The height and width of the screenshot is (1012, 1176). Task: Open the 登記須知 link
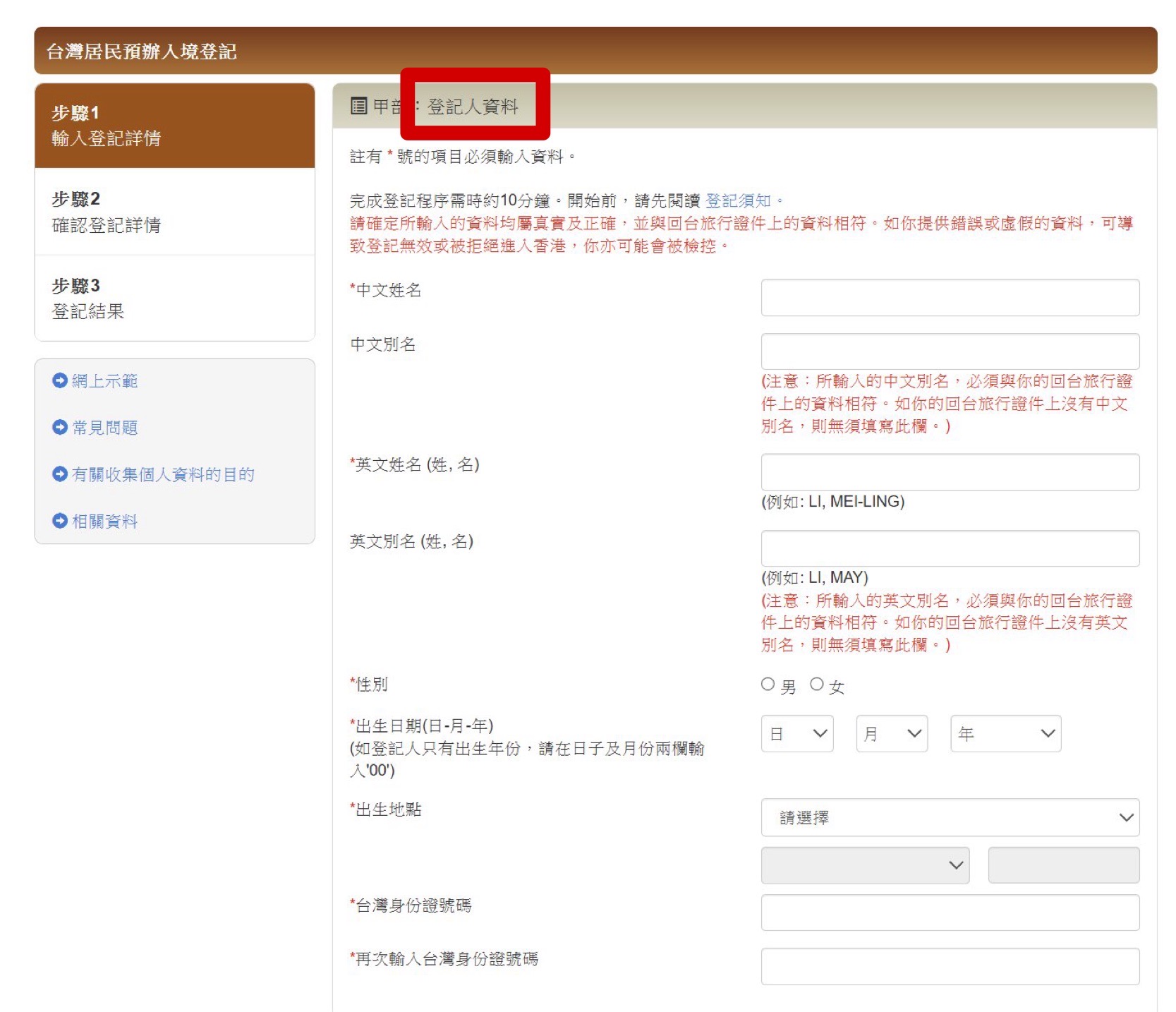738,201
